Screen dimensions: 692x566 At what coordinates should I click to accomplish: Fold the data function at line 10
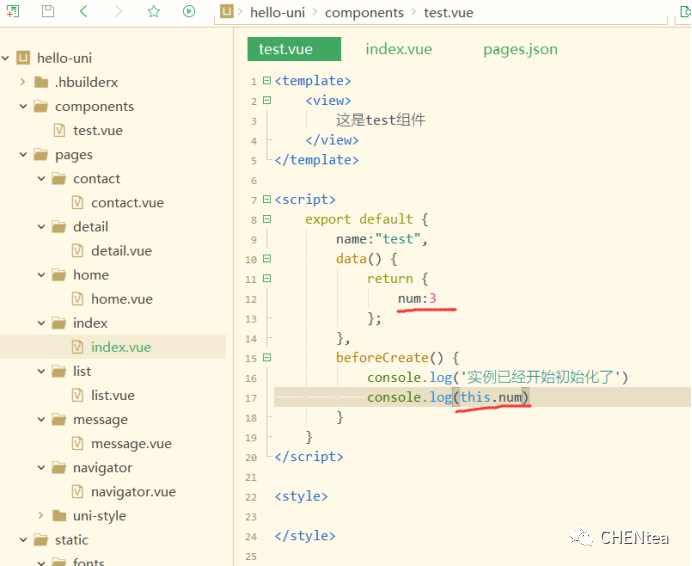[x=266, y=259]
